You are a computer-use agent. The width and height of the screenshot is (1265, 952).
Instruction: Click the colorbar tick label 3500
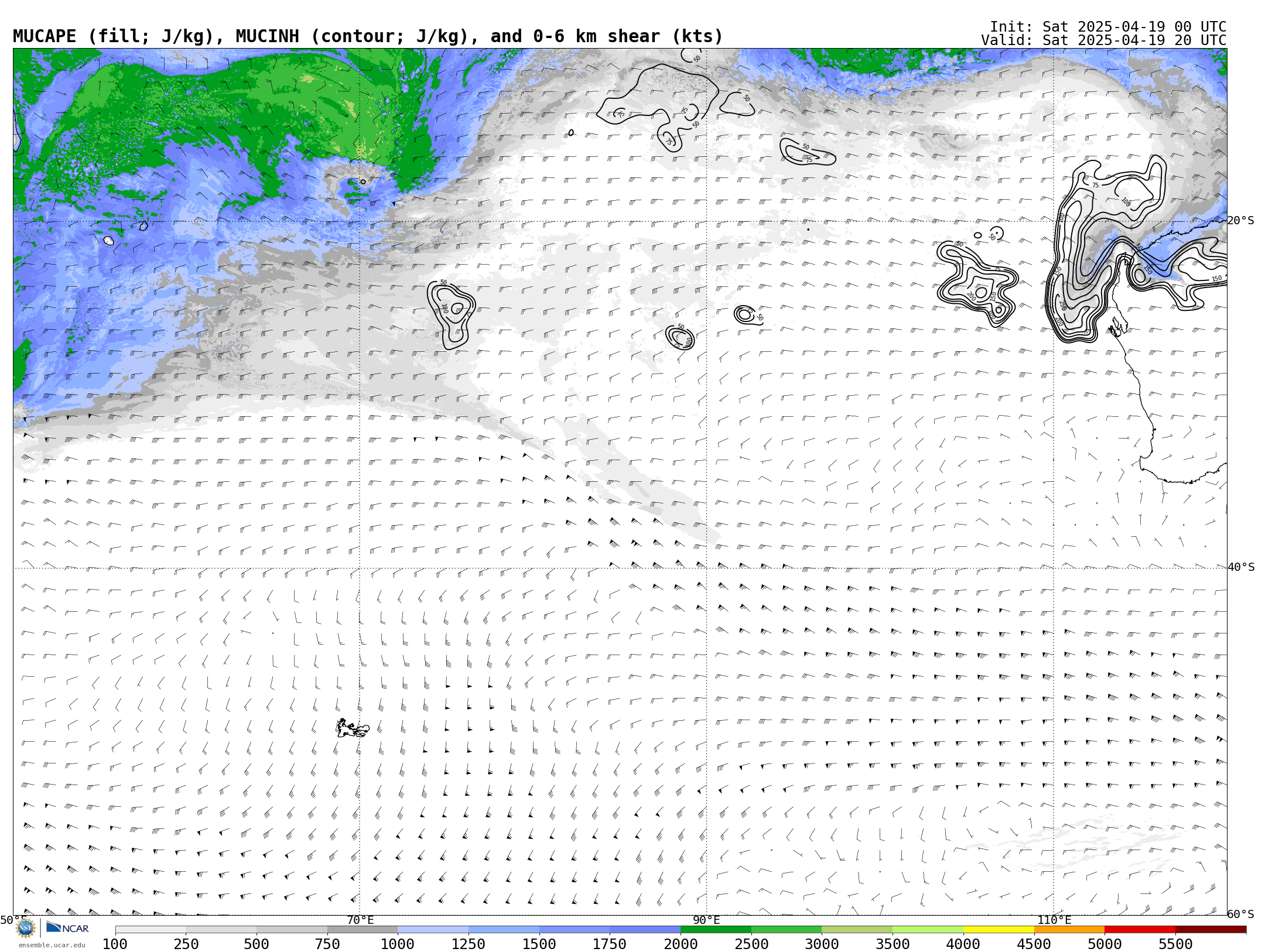(893, 944)
